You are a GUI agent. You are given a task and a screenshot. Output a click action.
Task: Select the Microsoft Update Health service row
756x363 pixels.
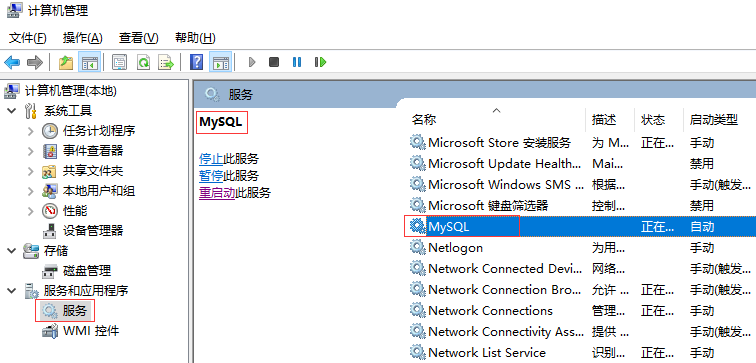[582, 163]
